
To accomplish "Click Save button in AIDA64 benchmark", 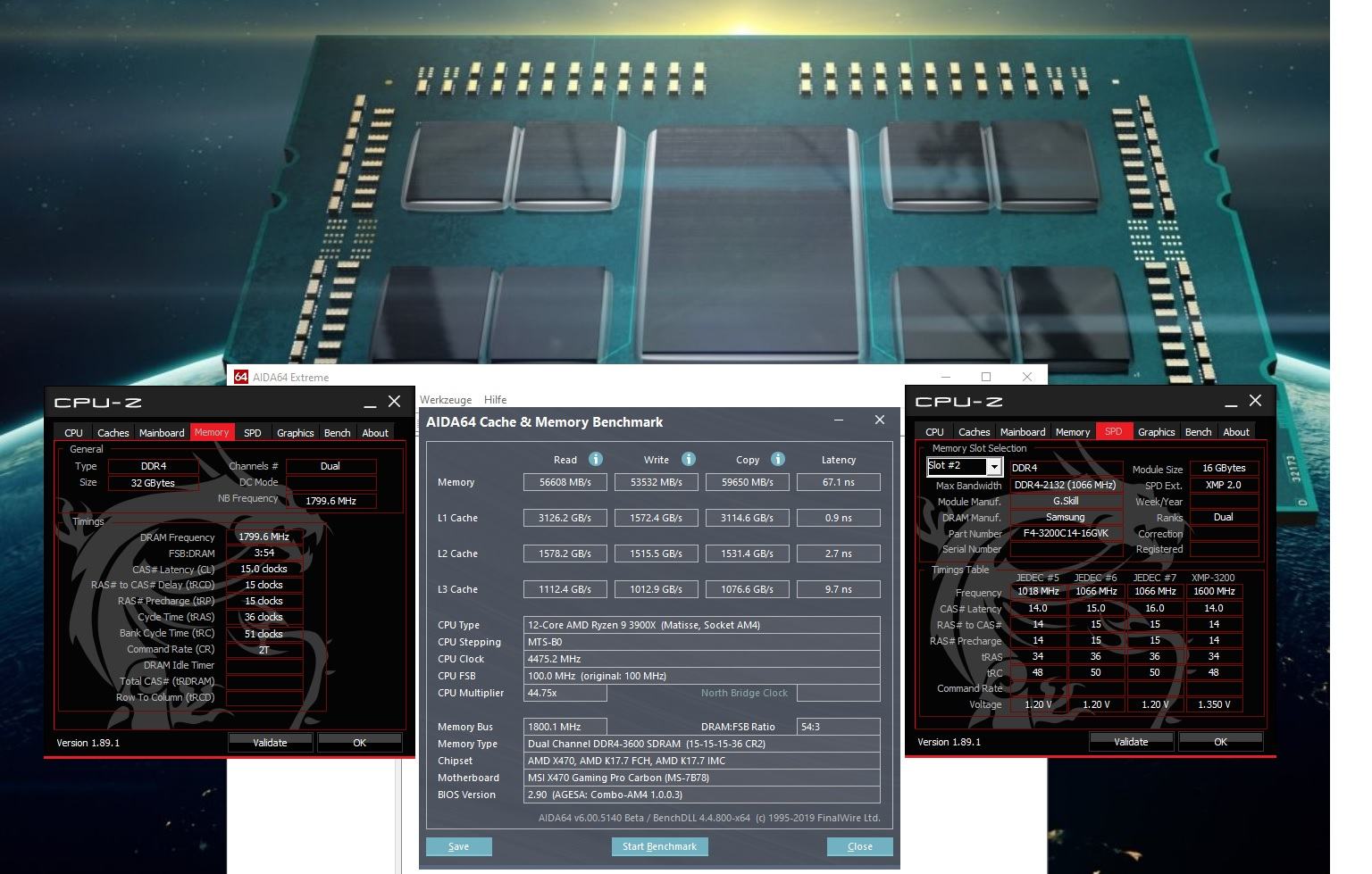I will pos(458,846).
